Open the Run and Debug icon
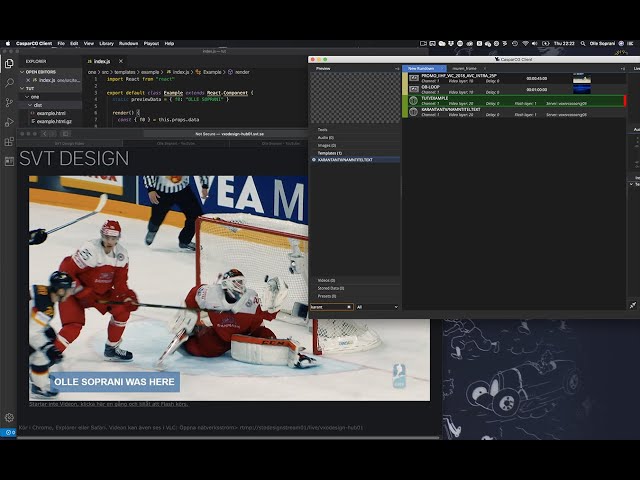This screenshot has width=640, height=480. (9, 122)
